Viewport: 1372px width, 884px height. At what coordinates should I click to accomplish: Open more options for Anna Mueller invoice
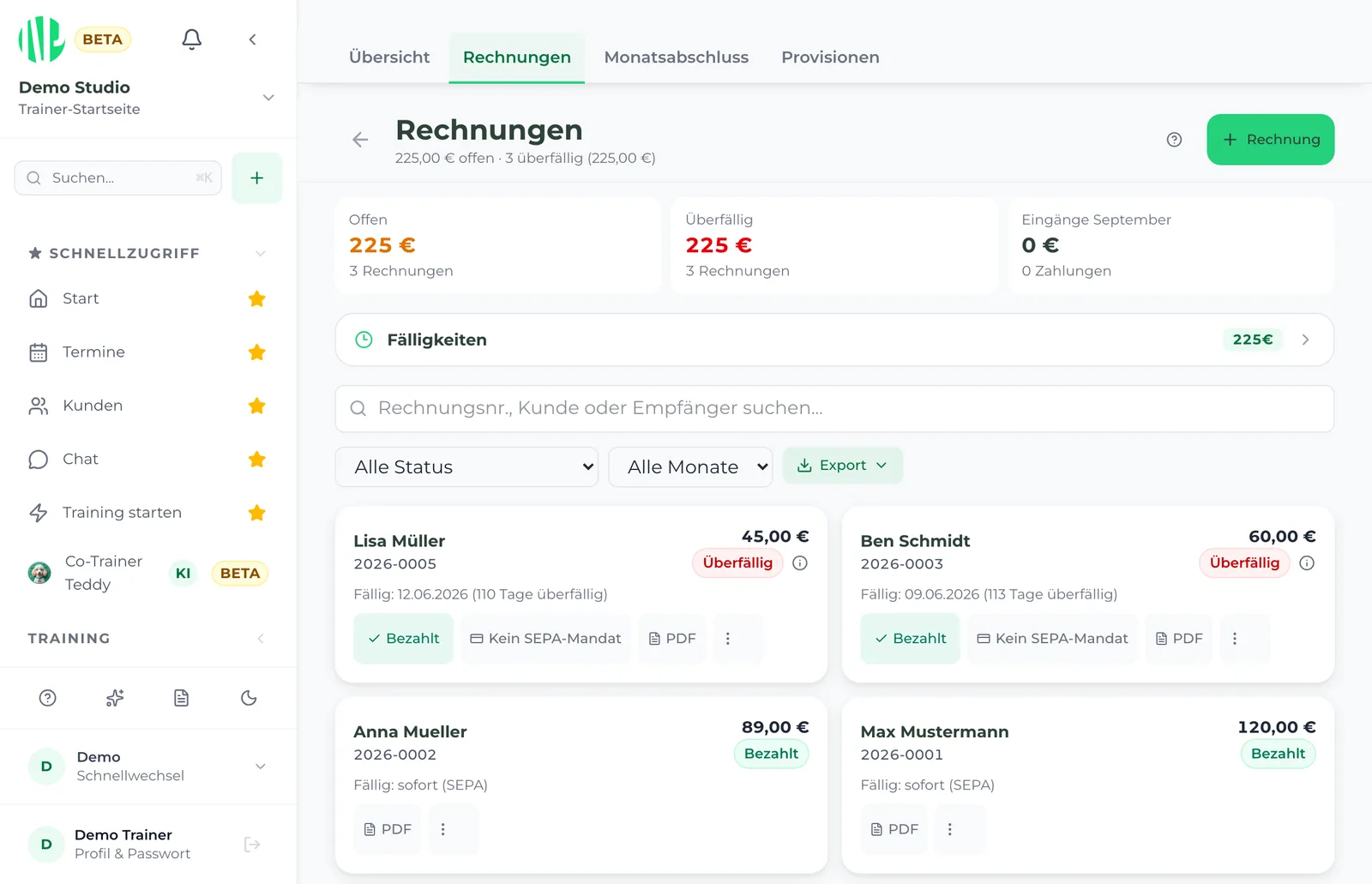tap(443, 829)
